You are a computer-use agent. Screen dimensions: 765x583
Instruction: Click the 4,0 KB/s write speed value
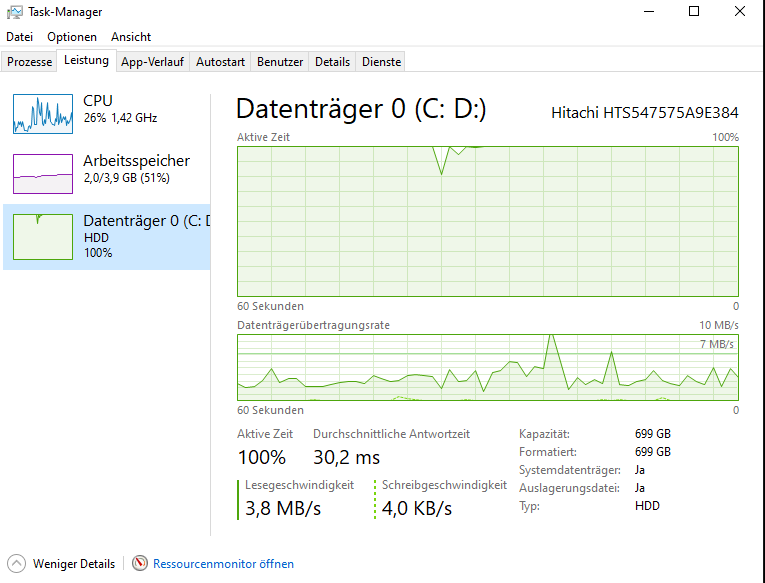point(417,508)
